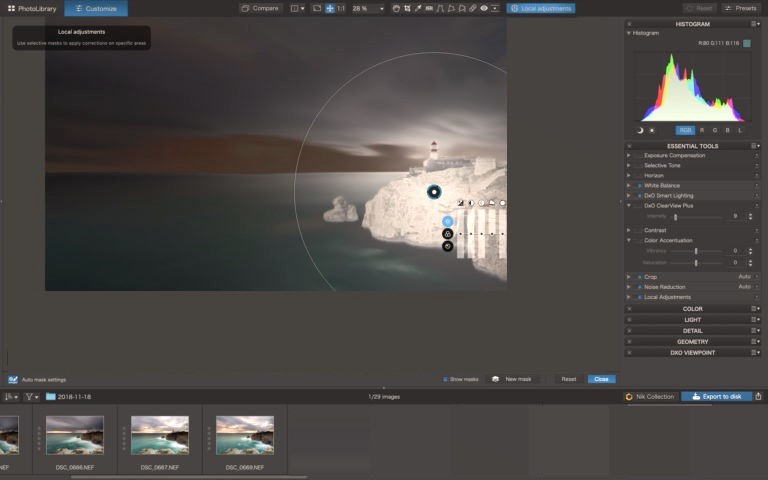Click the New mask icon

(x=495, y=379)
